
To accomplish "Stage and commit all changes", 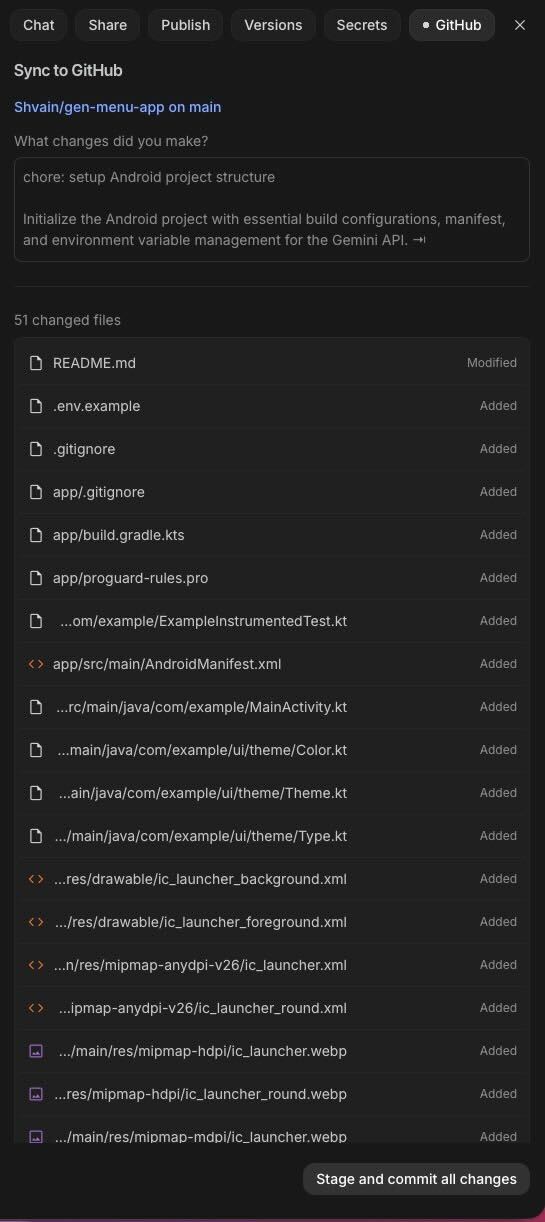I will pyautogui.click(x=416, y=1179).
